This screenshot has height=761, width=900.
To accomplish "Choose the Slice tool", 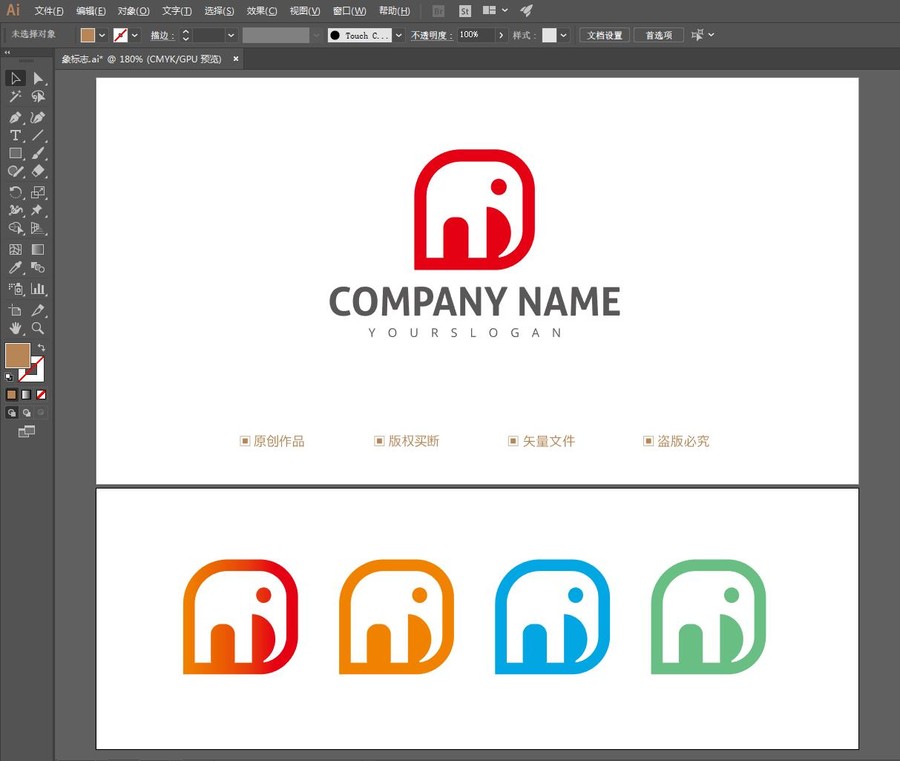I will [x=38, y=310].
